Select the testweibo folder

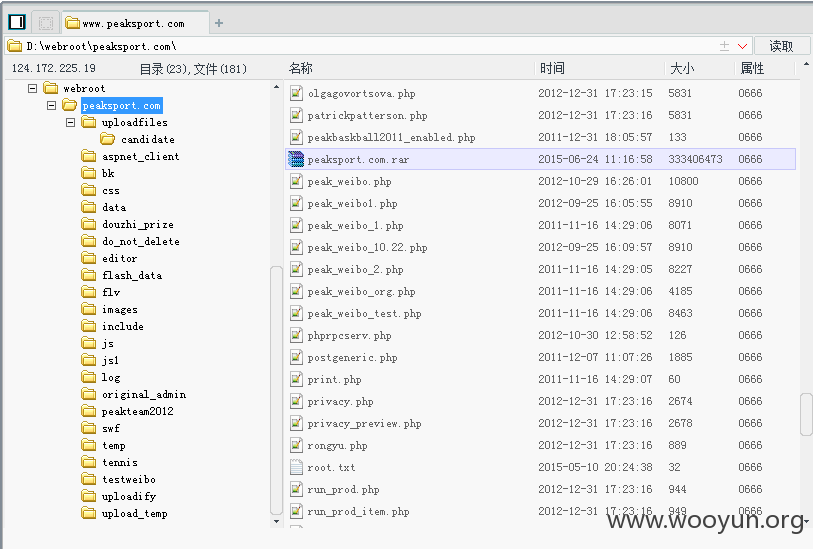coord(129,480)
